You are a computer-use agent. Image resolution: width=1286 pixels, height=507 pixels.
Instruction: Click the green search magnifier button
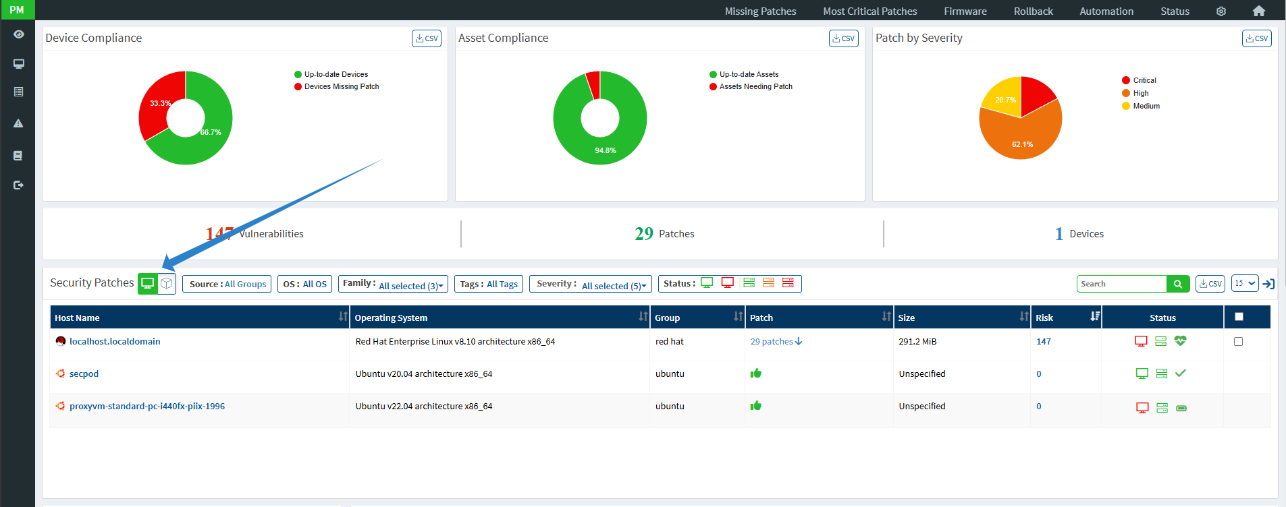coord(1178,284)
